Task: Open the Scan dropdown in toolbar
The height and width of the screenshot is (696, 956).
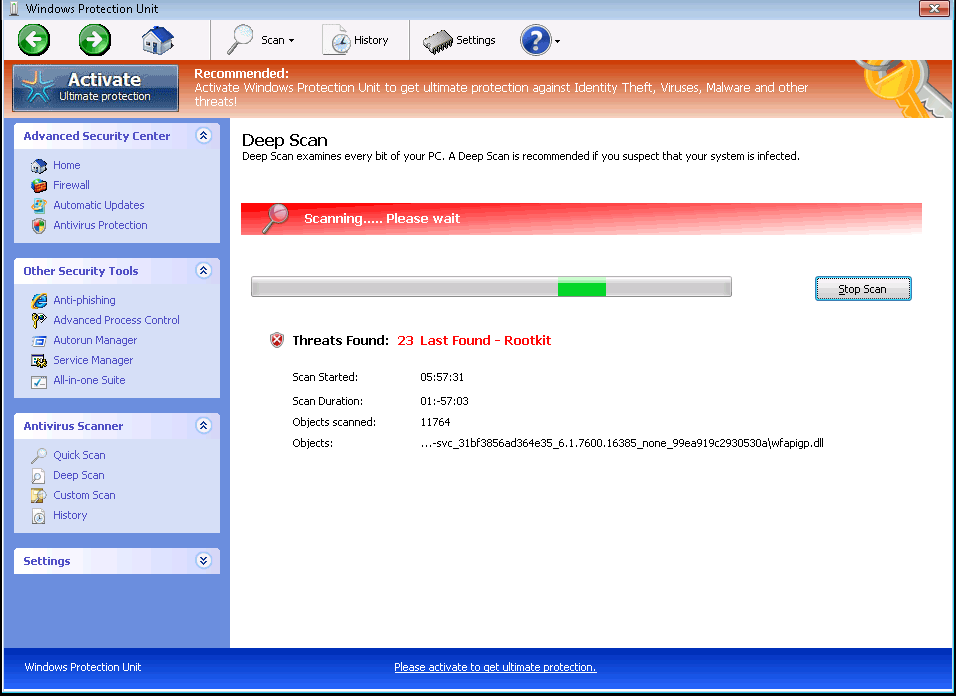Action: 261,41
